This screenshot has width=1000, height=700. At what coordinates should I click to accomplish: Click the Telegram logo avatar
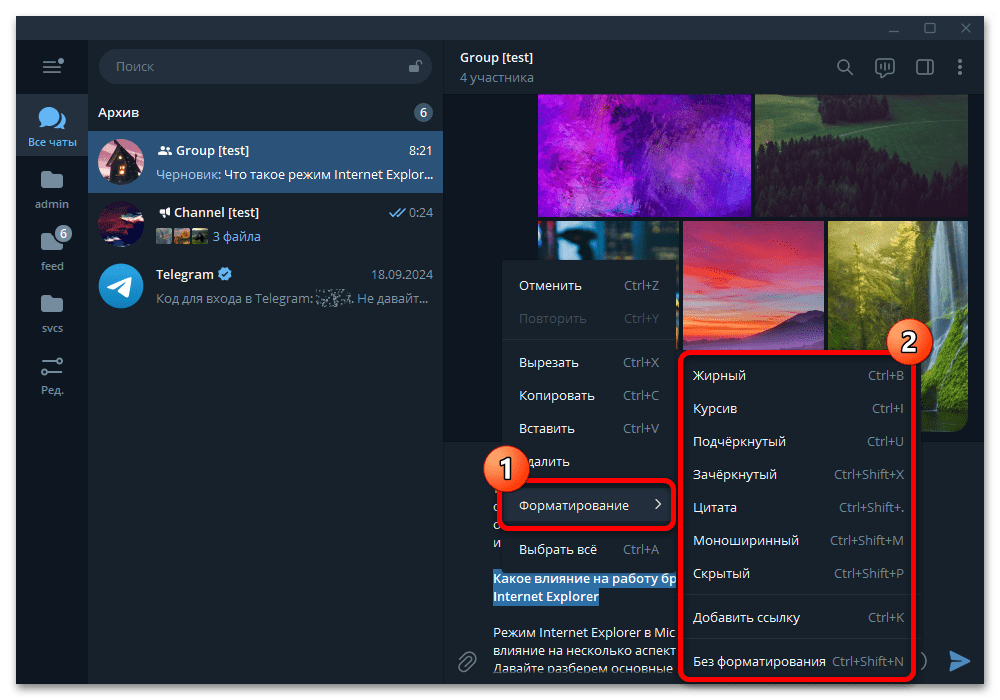(121, 286)
